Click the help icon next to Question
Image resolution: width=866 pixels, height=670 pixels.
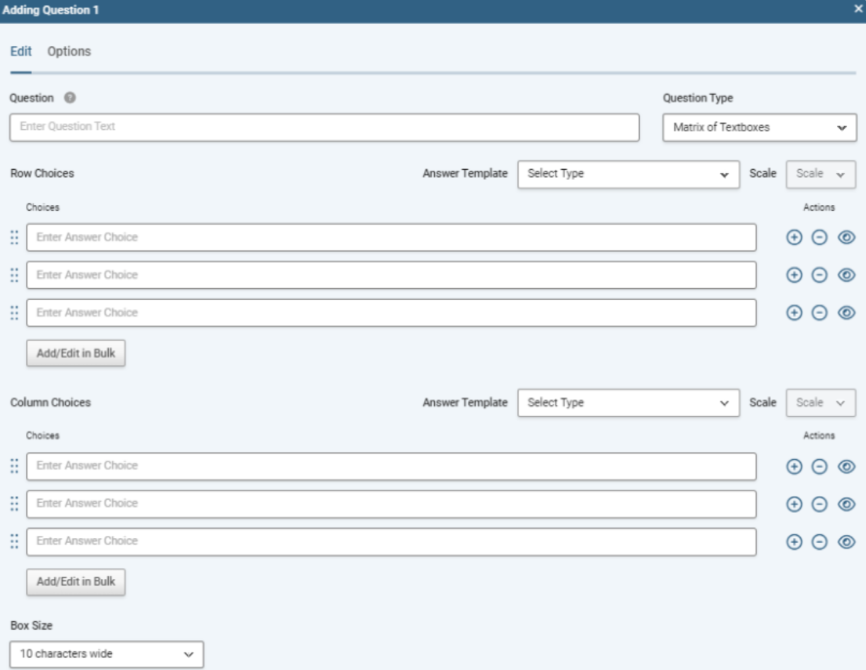(70, 98)
